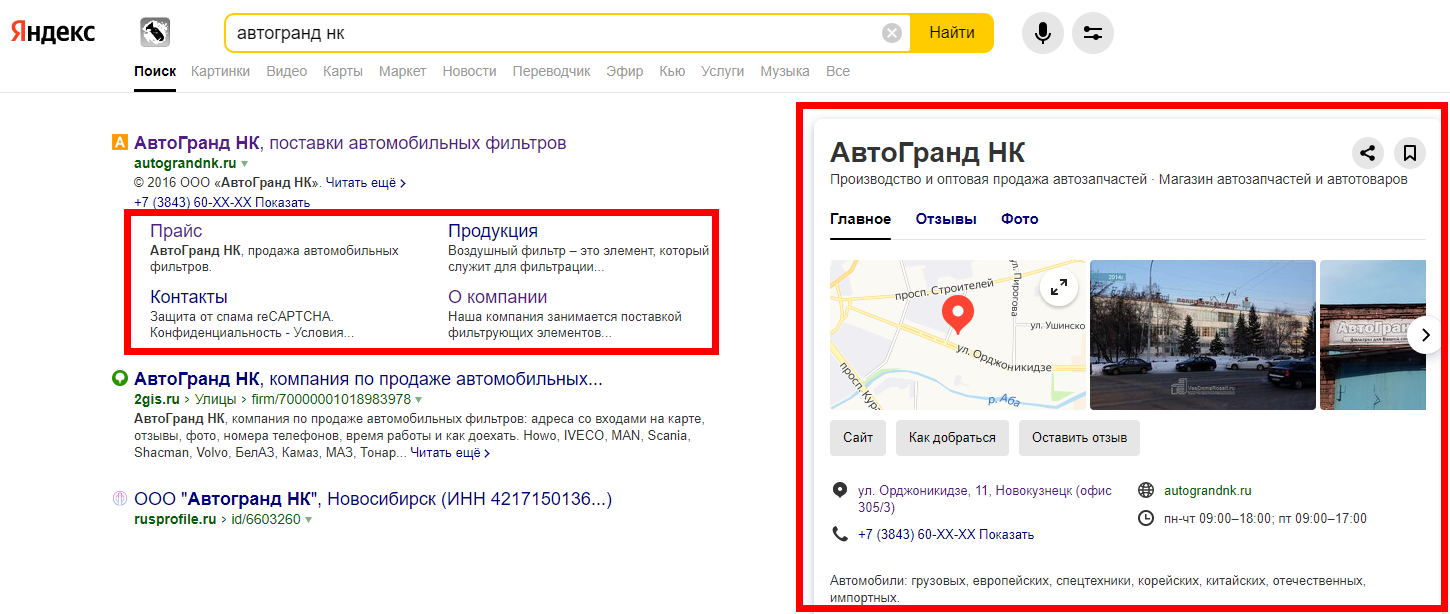Switch to Картинки tab

[x=221, y=71]
